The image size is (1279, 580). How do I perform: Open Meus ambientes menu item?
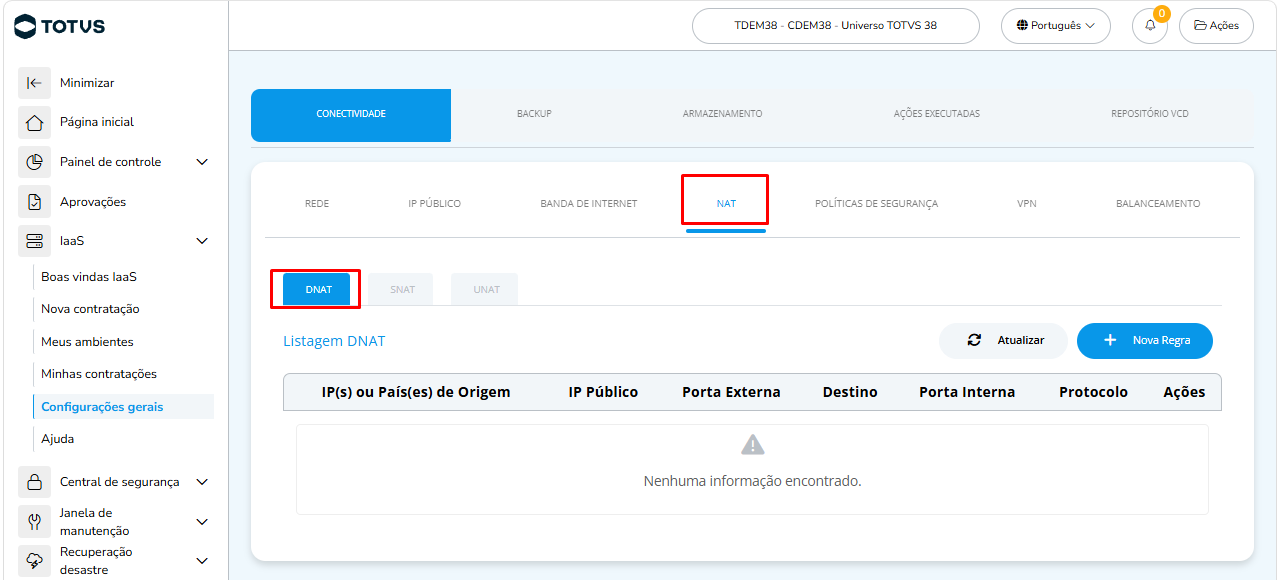click(87, 342)
